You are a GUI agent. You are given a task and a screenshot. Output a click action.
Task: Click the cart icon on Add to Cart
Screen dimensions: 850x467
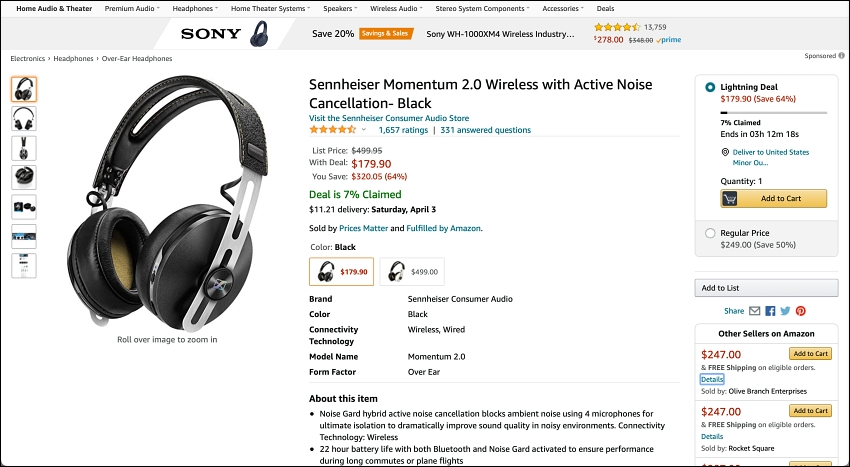click(x=730, y=199)
